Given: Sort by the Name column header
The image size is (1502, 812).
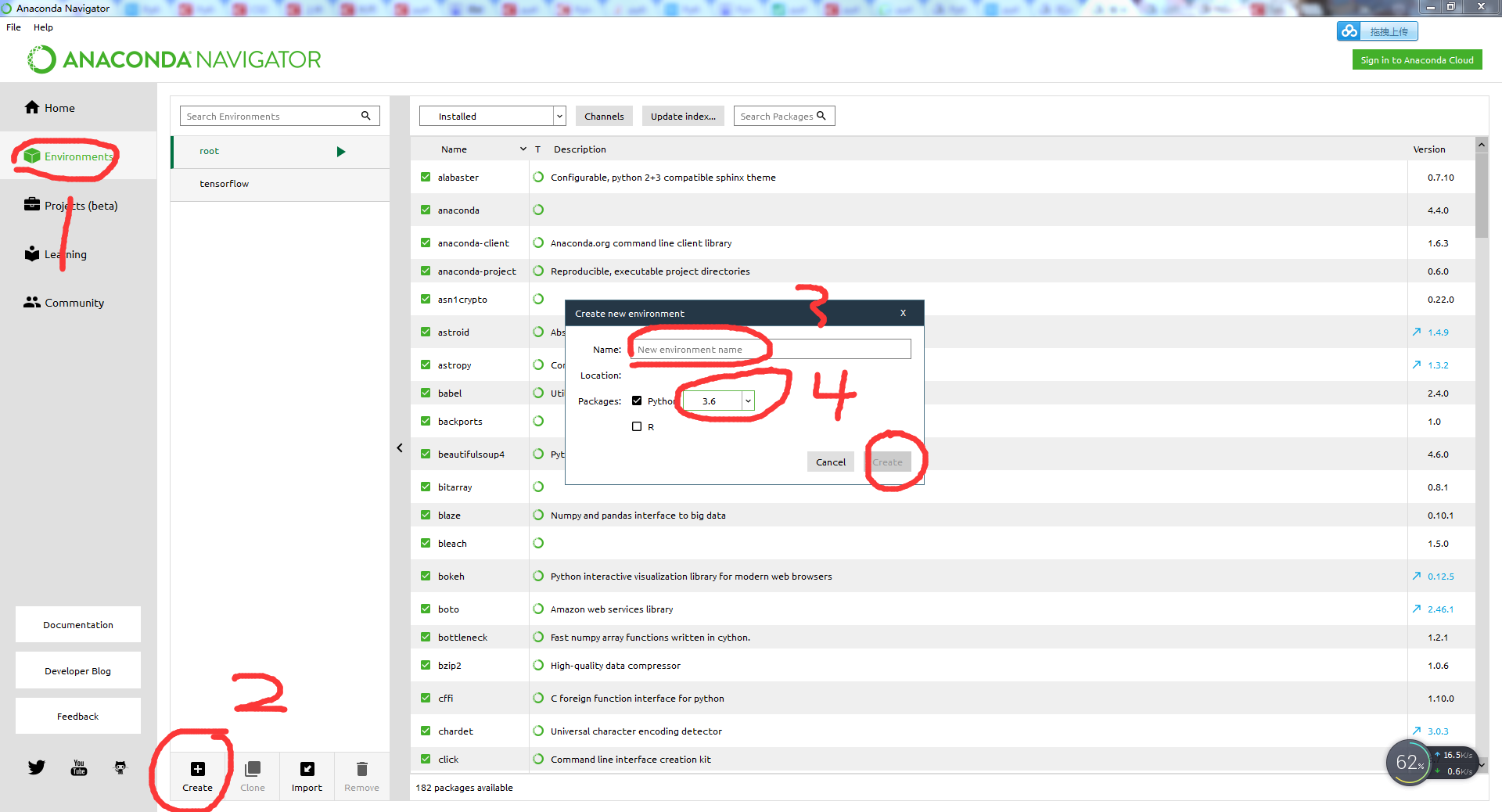Looking at the screenshot, I should pyautogui.click(x=454, y=149).
